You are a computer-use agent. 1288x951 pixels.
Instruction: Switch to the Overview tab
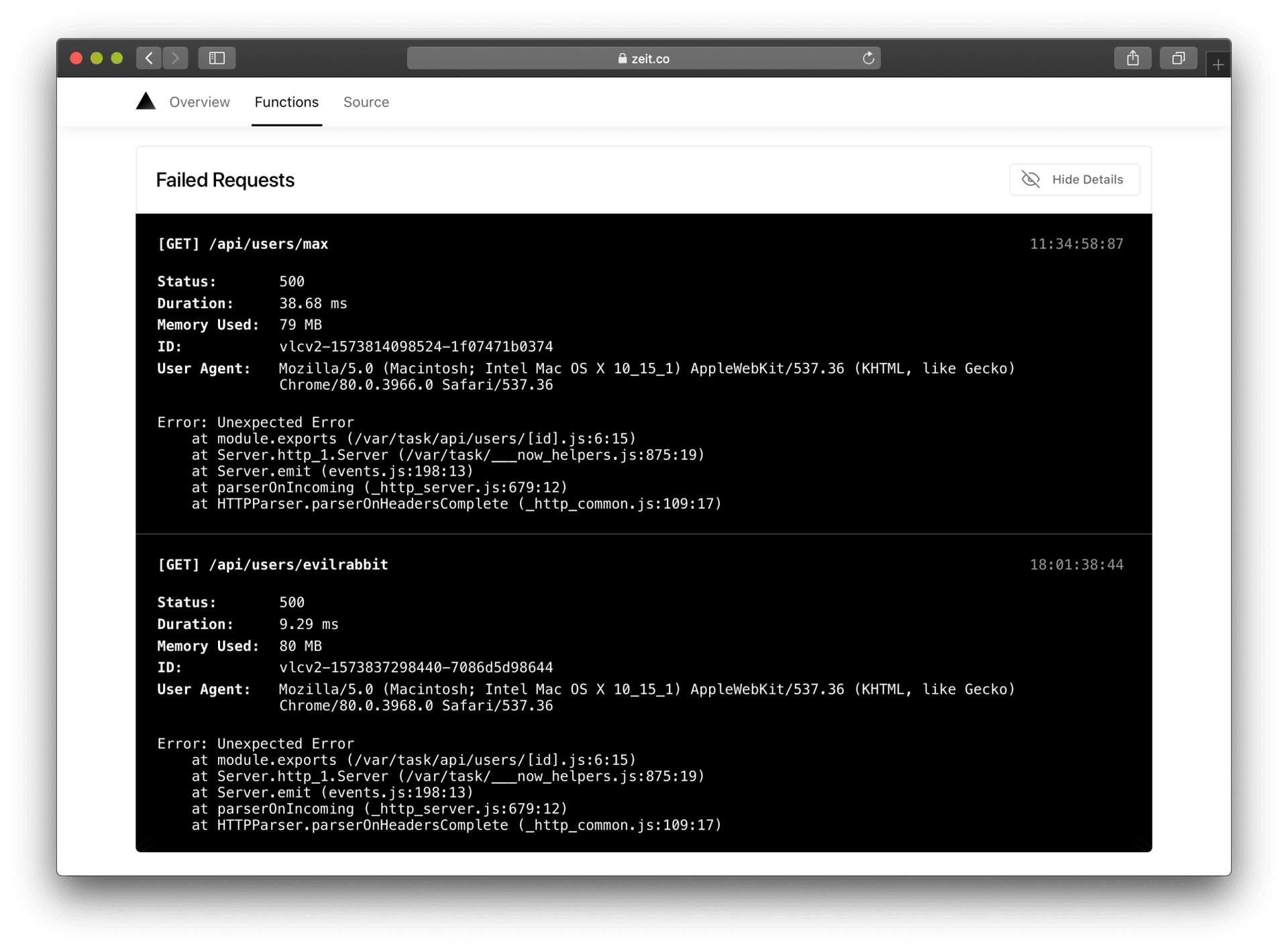coord(199,102)
